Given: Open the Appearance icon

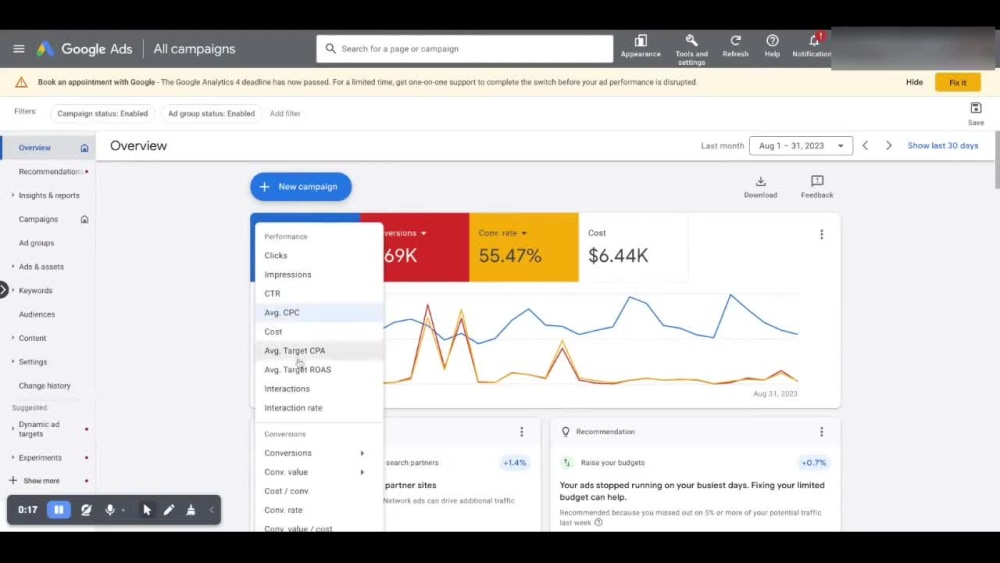Looking at the screenshot, I should (640, 47).
